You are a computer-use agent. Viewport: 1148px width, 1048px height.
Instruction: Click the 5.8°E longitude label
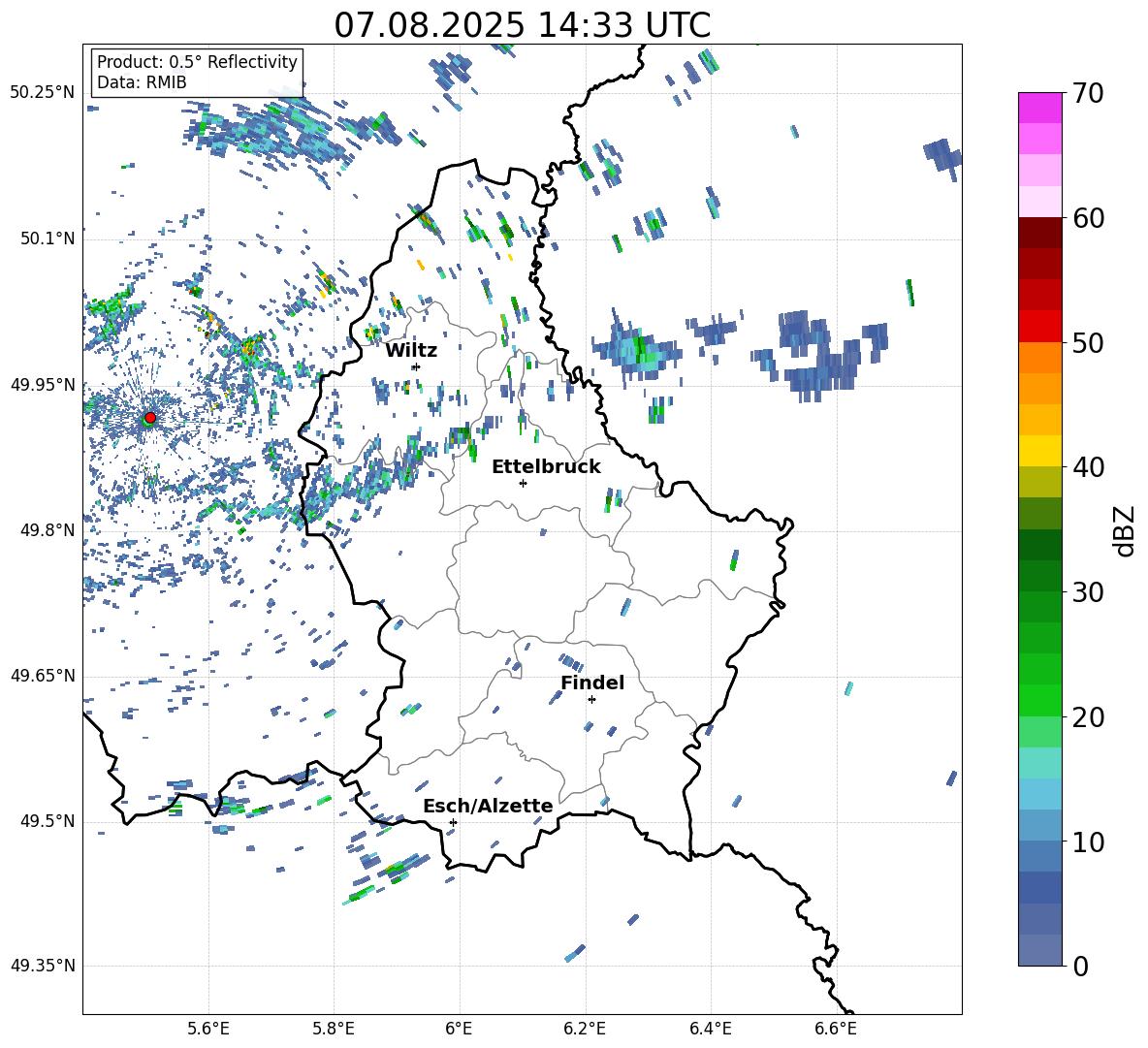[x=334, y=1029]
